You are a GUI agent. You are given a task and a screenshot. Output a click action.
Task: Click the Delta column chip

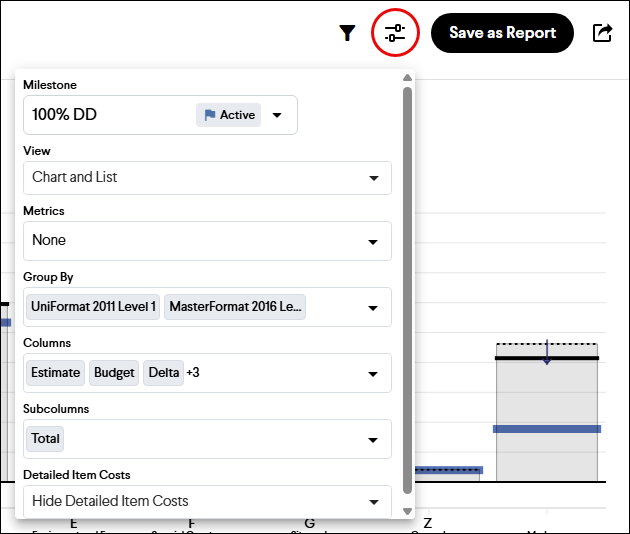(164, 373)
